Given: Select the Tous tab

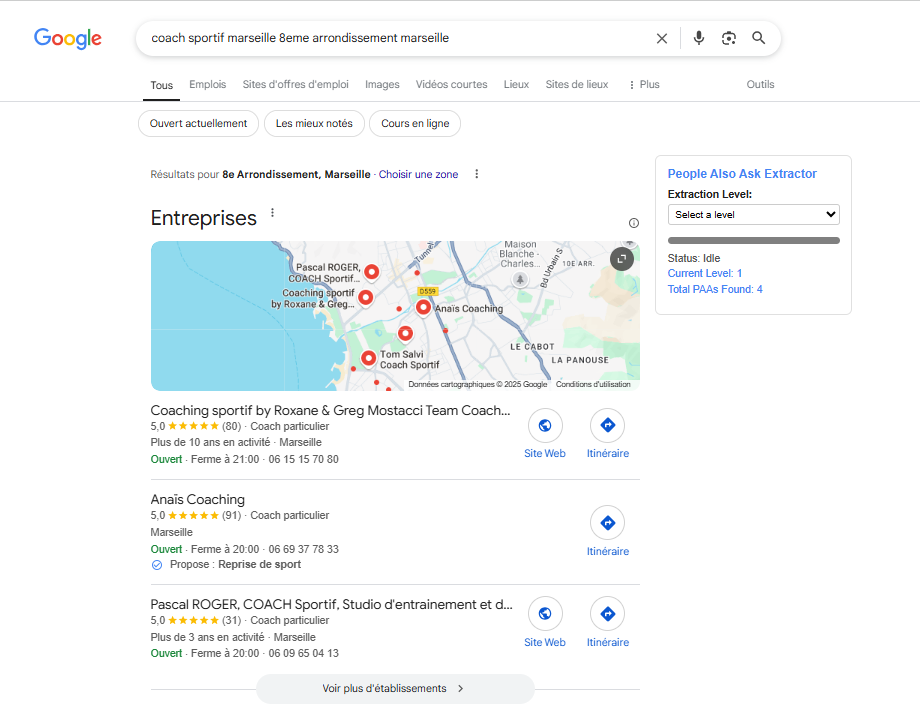Looking at the screenshot, I should [161, 85].
